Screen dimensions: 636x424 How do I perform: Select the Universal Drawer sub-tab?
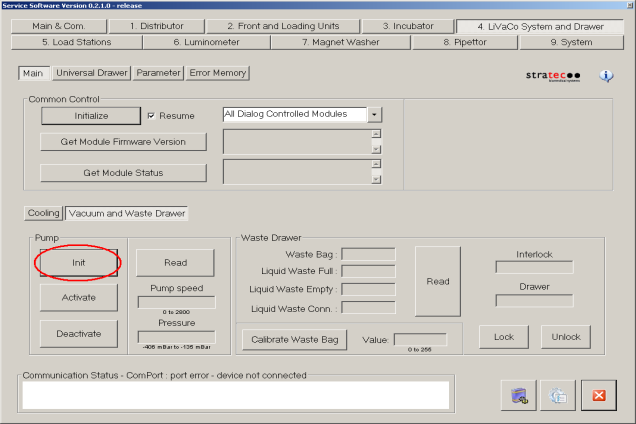pyautogui.click(x=92, y=73)
